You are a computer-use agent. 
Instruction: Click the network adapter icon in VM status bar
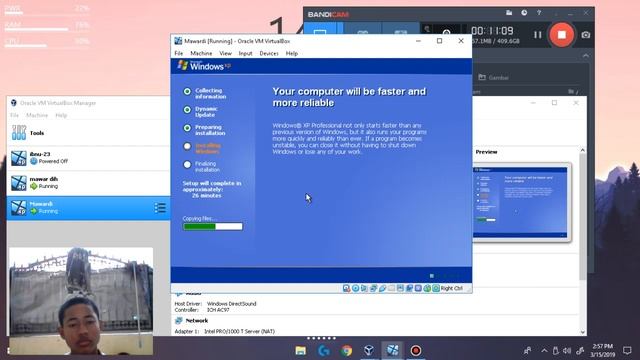coord(373,288)
